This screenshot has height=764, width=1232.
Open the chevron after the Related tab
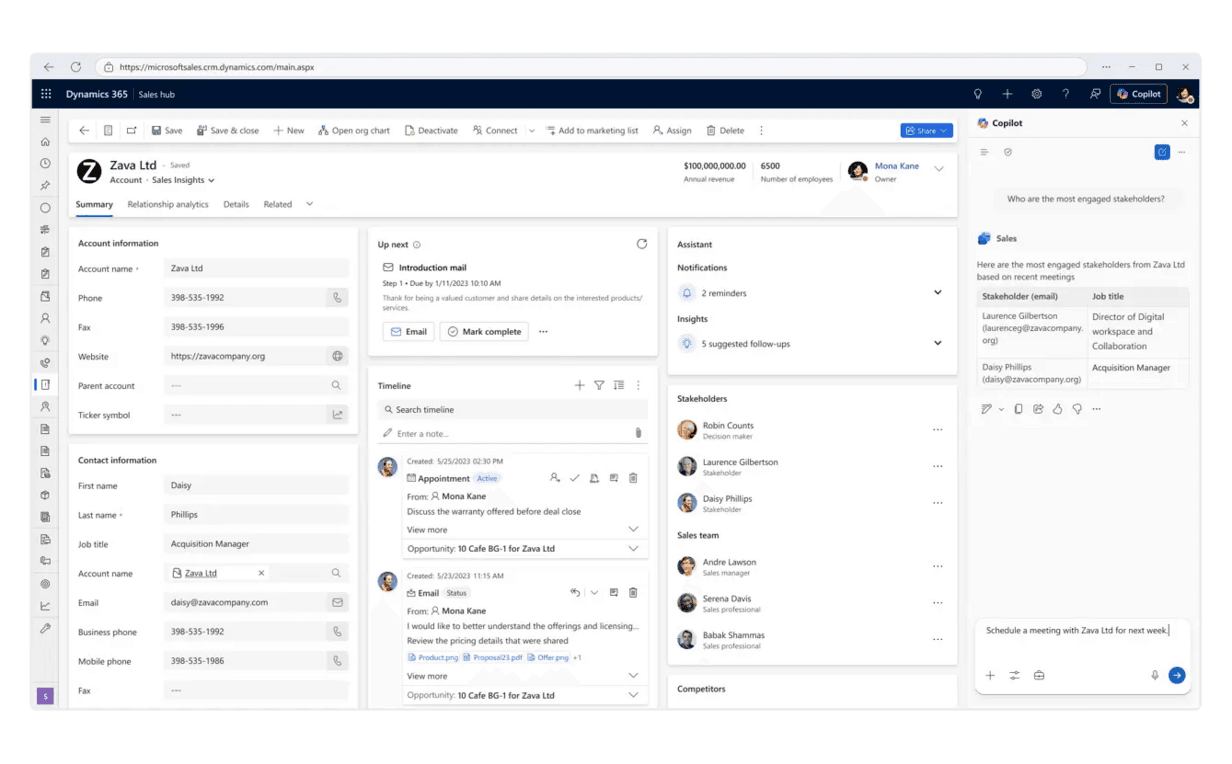(309, 204)
